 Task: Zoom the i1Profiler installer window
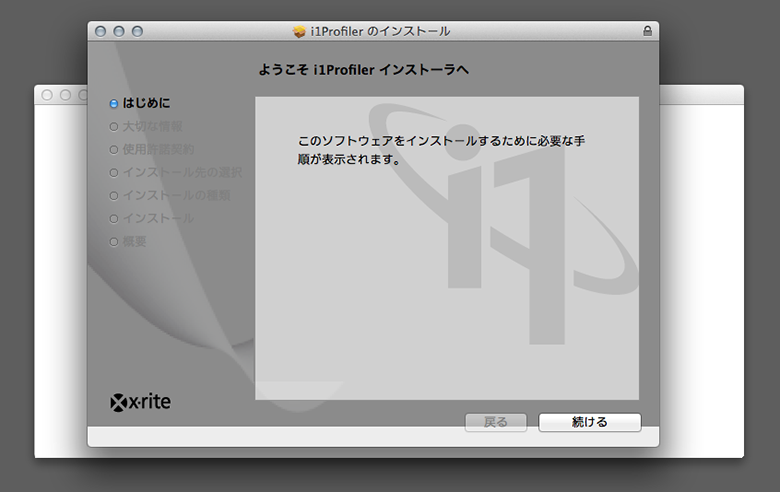tap(137, 31)
